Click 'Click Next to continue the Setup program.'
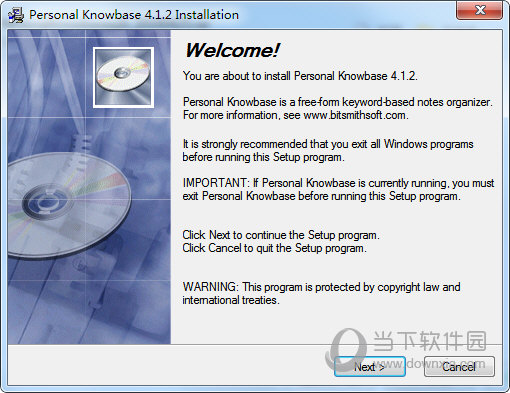Viewport: 510px width, 393px height. [x=281, y=235]
